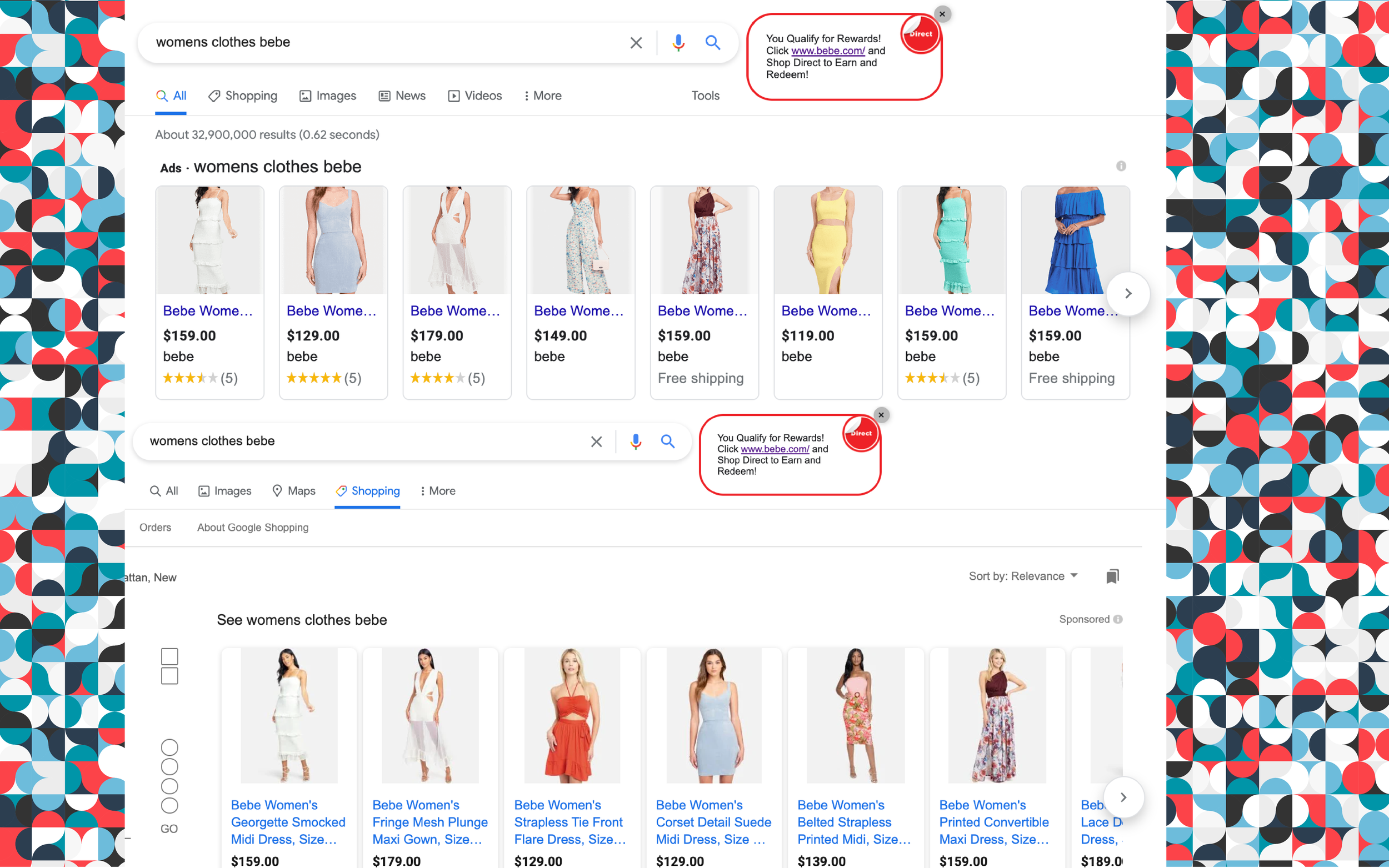Screen dimensions: 1389x868
Task: Open Fringe Mesh Plunge Maxi Gown listing
Action: (x=429, y=822)
